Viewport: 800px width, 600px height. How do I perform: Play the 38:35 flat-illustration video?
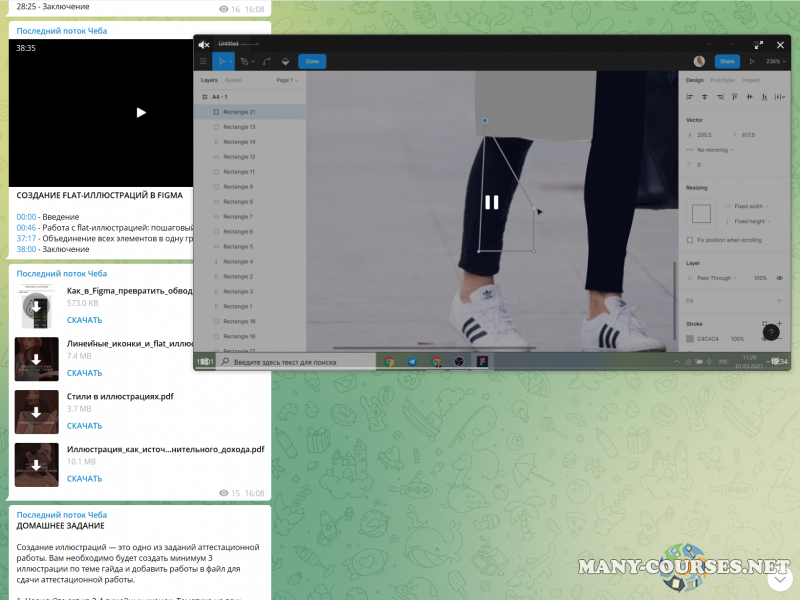(x=141, y=112)
